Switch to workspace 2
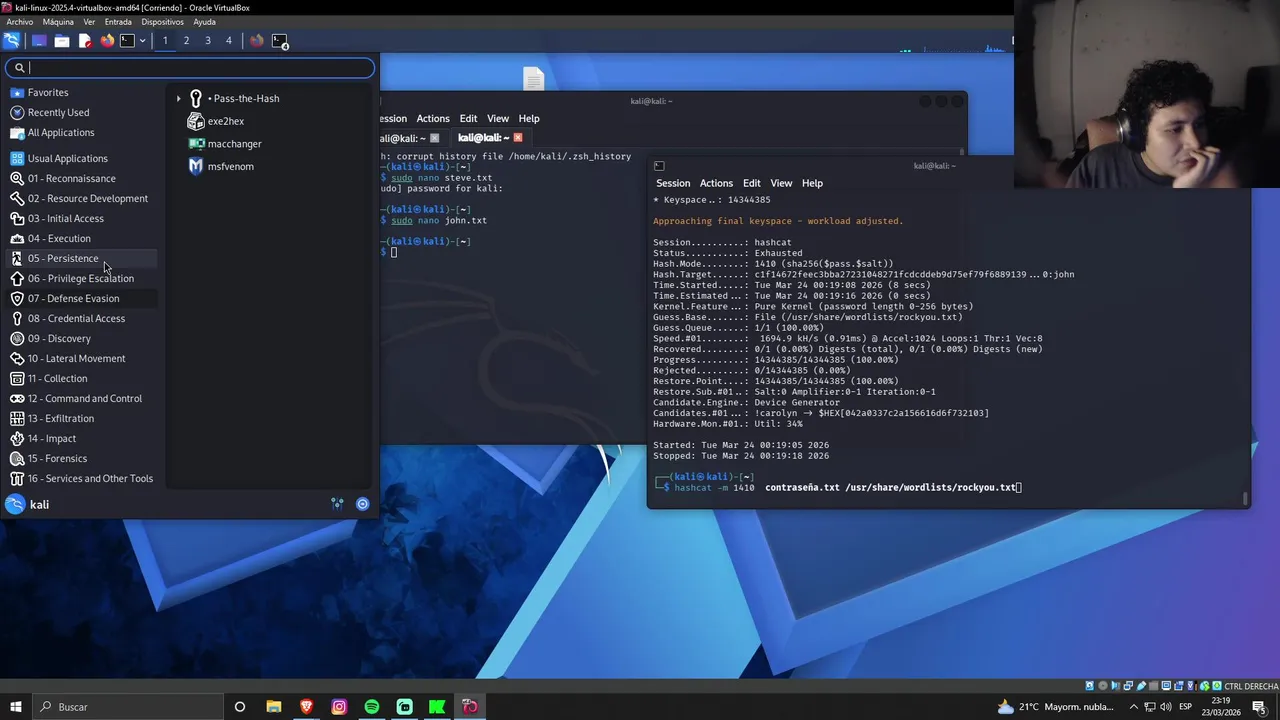 point(186,41)
